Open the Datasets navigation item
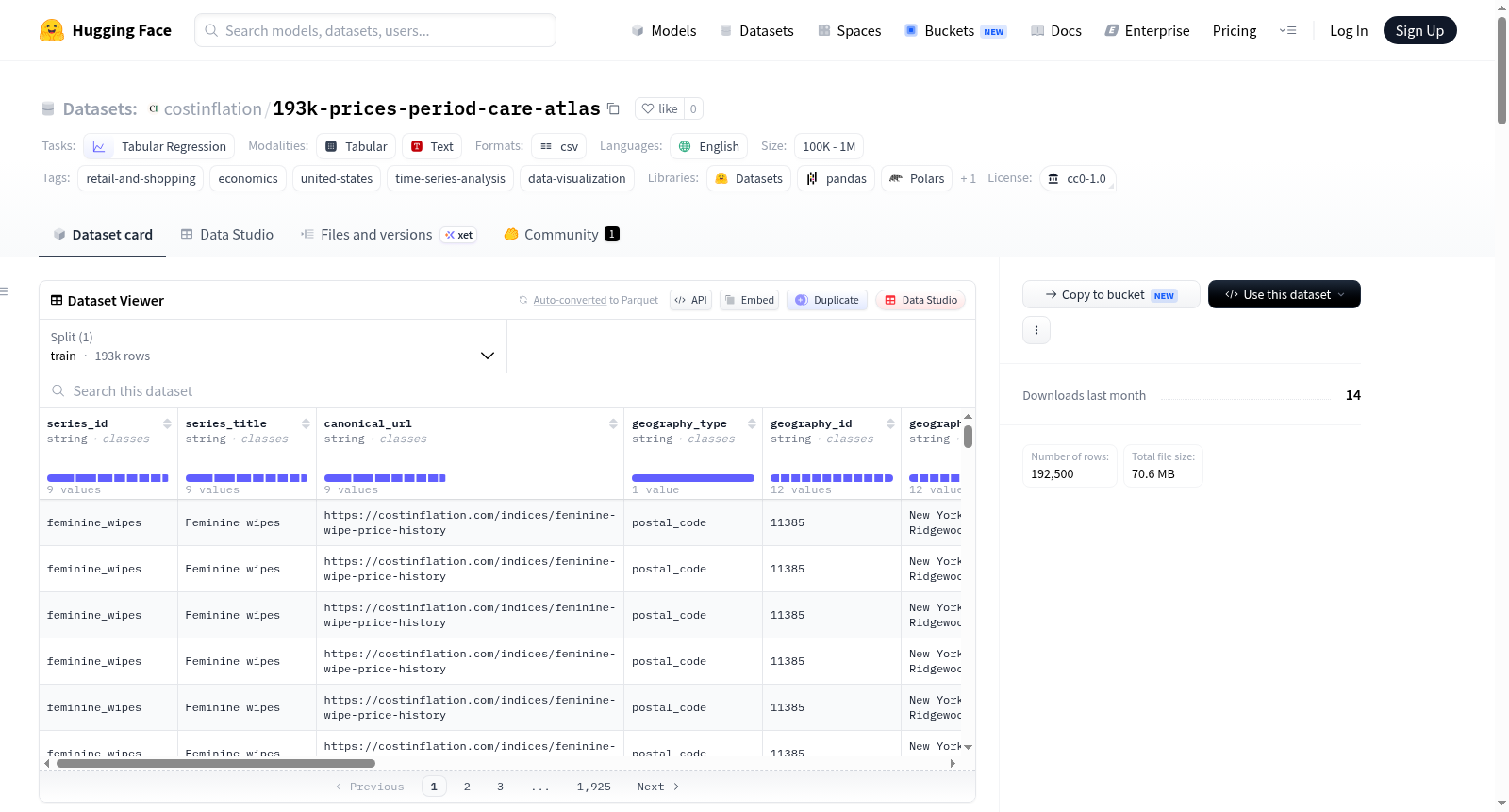 [x=756, y=30]
